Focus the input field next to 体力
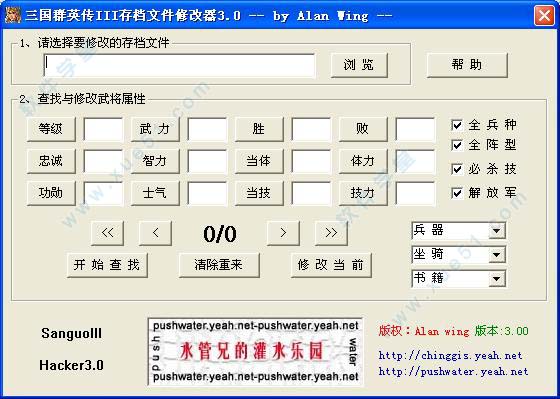The height and width of the screenshot is (399, 560). pos(415,161)
